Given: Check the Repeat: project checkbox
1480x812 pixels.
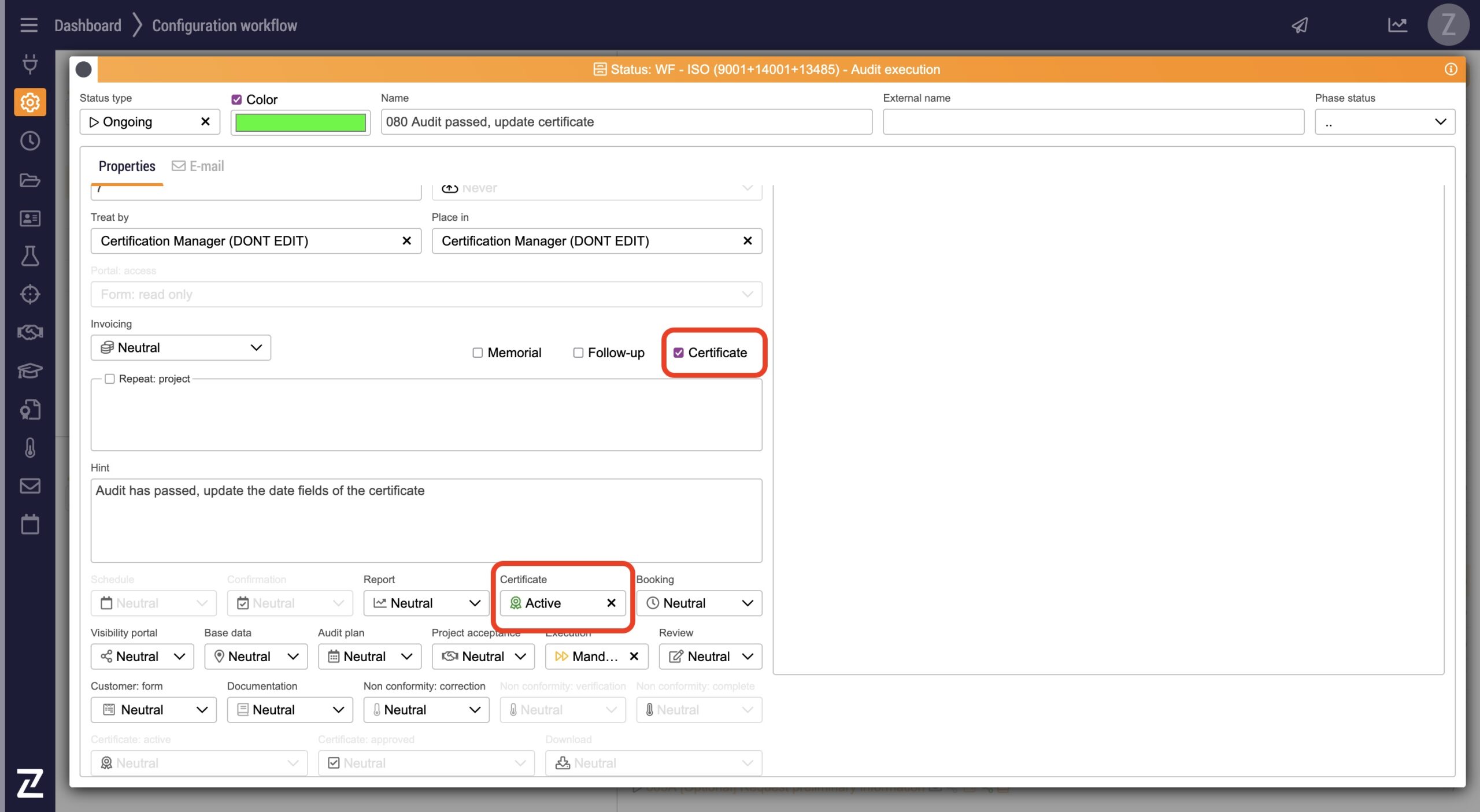Looking at the screenshot, I should [110, 379].
